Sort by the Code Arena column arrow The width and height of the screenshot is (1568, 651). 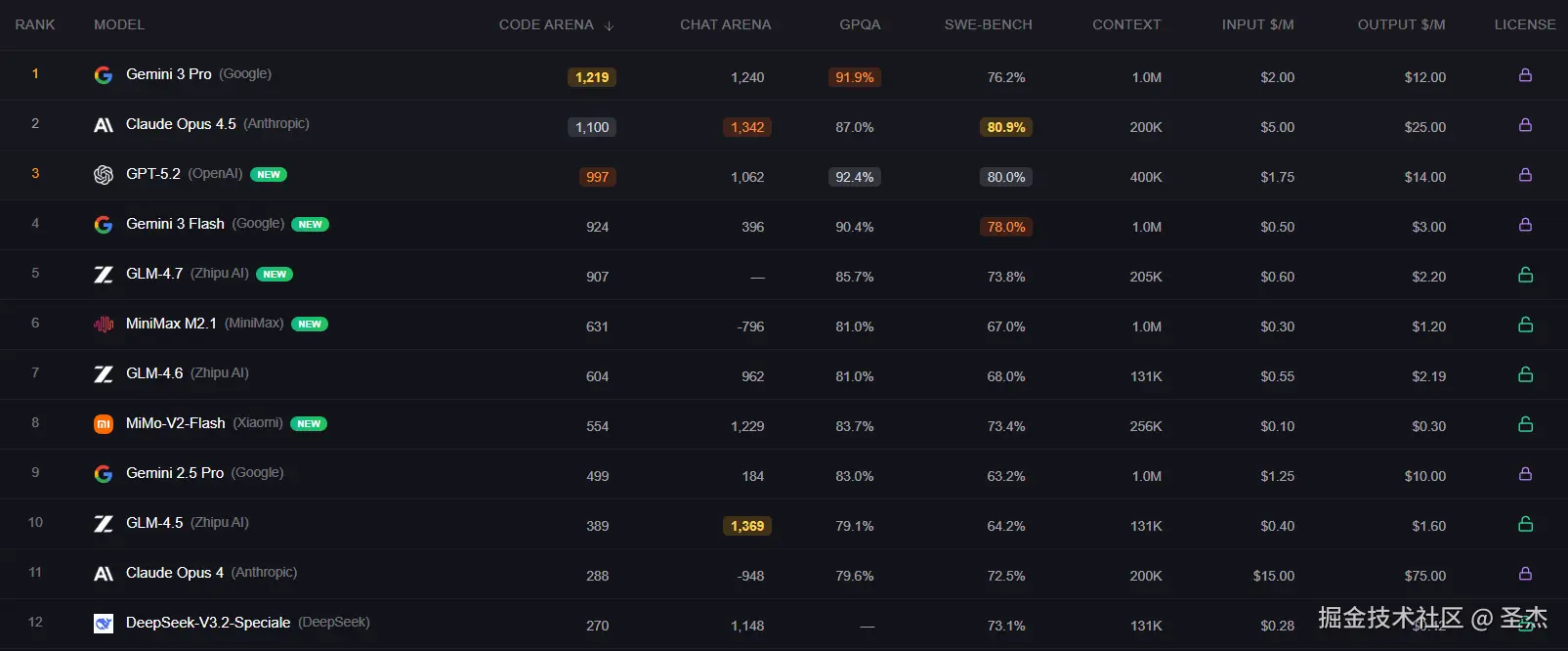click(x=609, y=25)
